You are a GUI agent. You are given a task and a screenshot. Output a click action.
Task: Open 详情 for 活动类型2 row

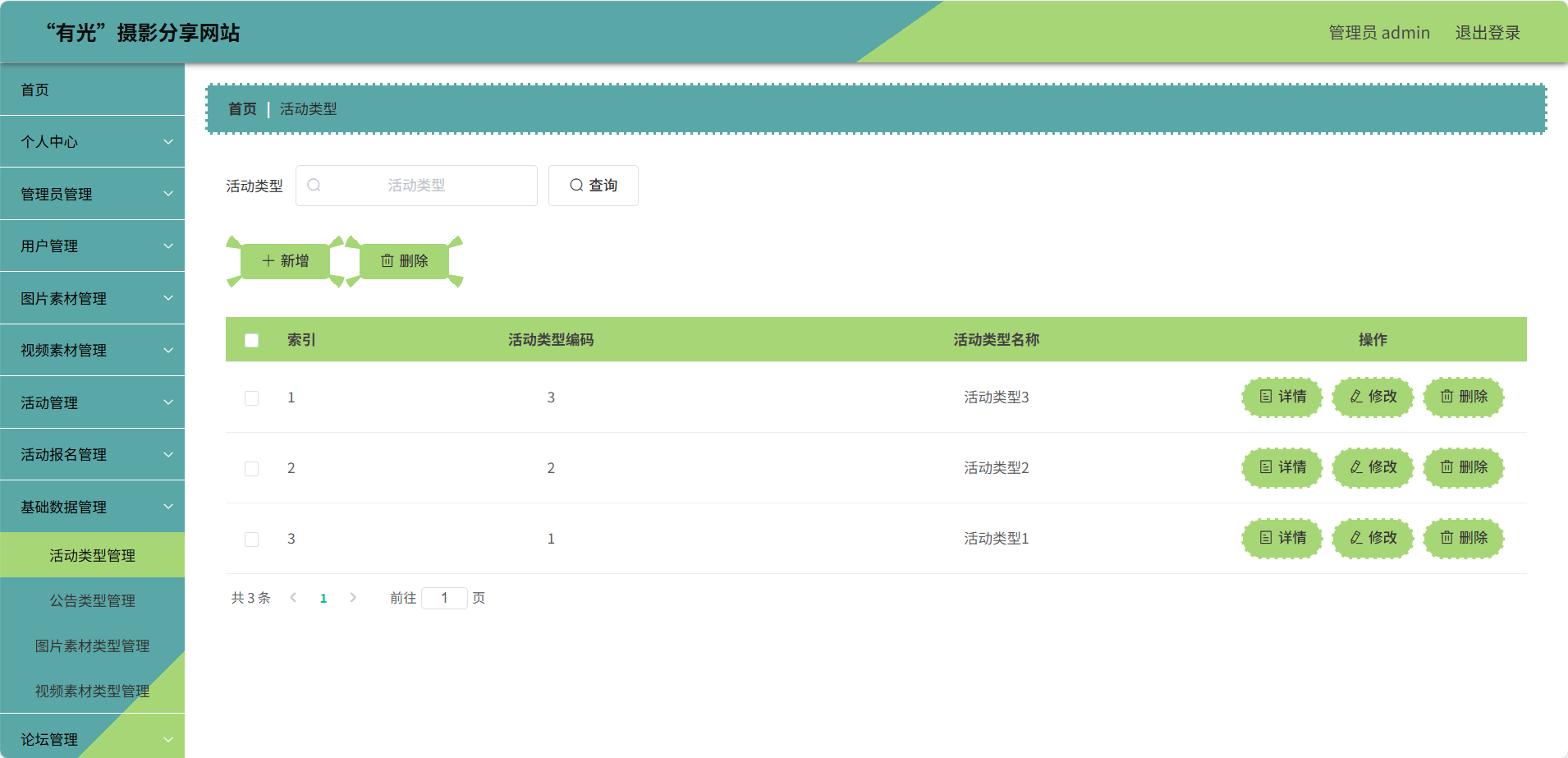click(x=1282, y=467)
